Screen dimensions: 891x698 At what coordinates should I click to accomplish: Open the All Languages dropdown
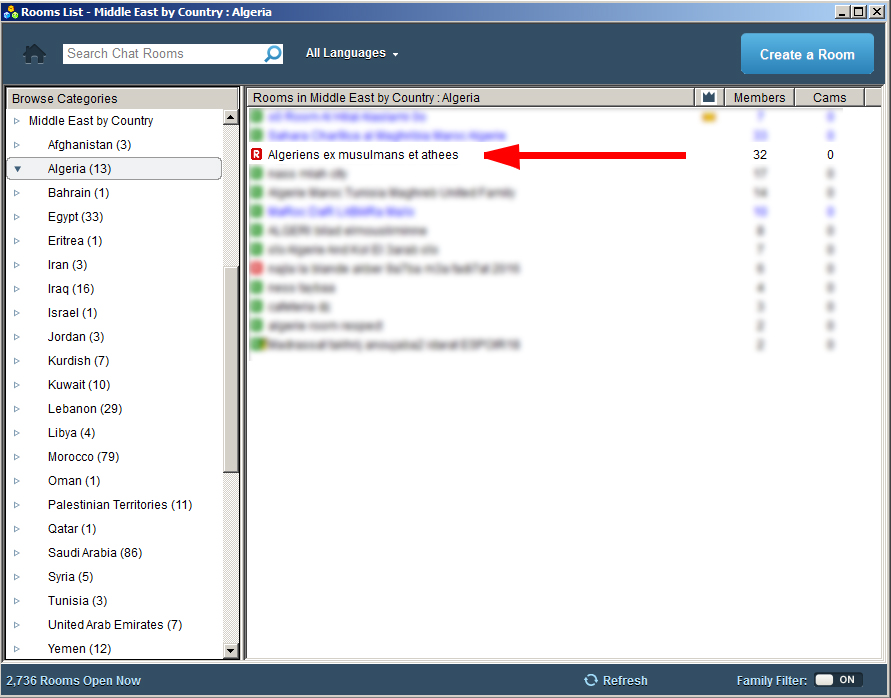352,54
